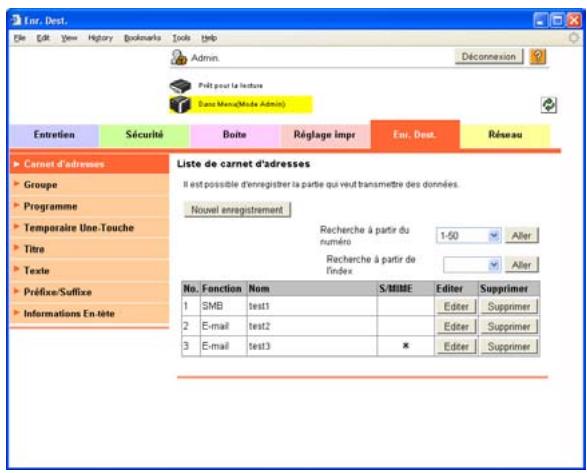Select Temporaire Une-Touche in sidebar
Image resolution: width=587 pixels, height=473 pixels.
tap(89, 228)
